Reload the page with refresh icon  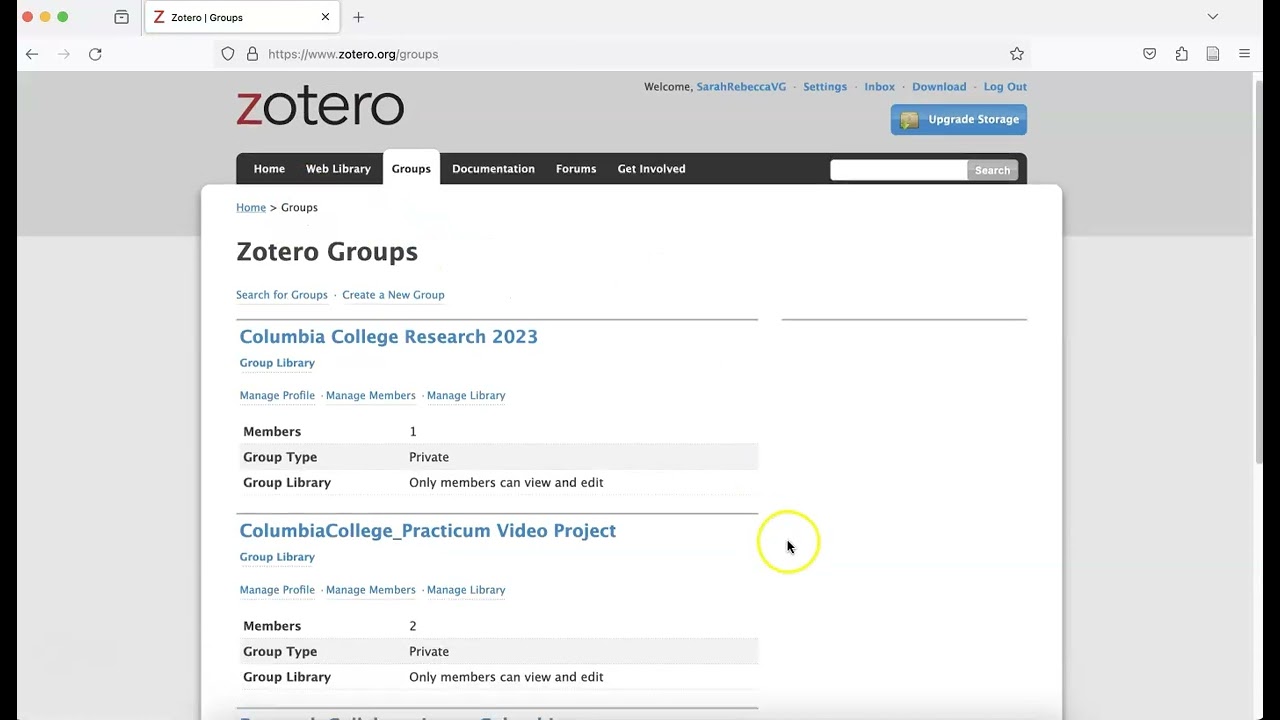[95, 54]
